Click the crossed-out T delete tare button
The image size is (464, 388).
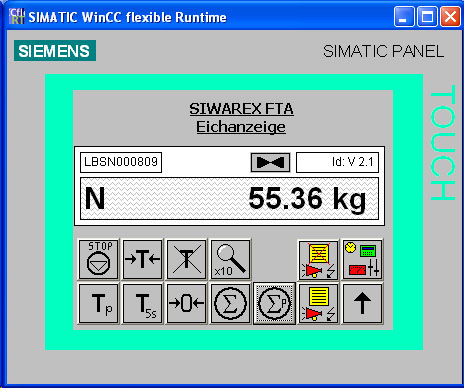pos(186,259)
